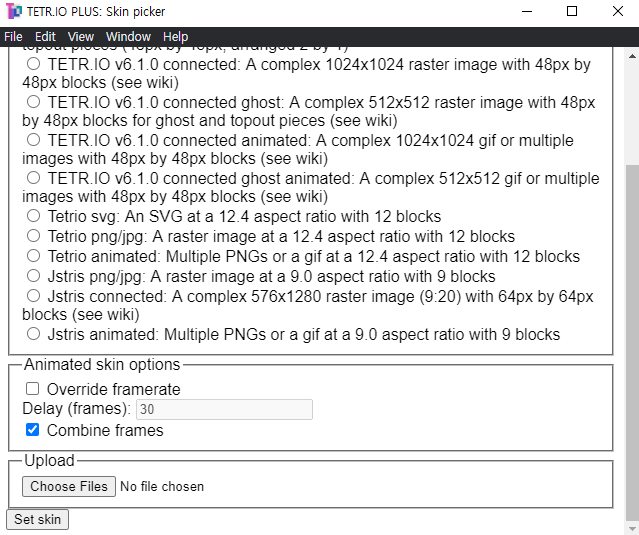The image size is (639, 535).
Task: Open the Help menu
Action: (x=175, y=37)
